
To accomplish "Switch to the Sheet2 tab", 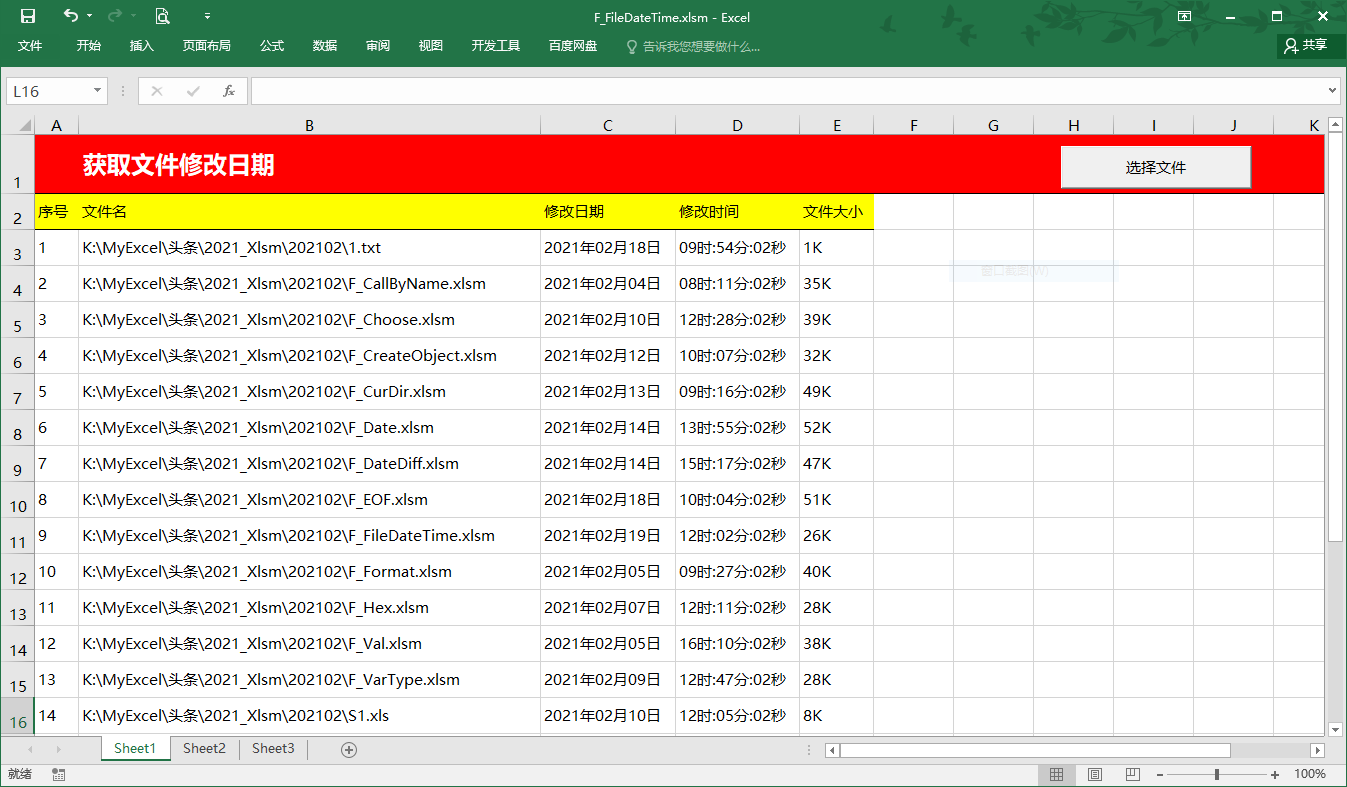I will 204,748.
